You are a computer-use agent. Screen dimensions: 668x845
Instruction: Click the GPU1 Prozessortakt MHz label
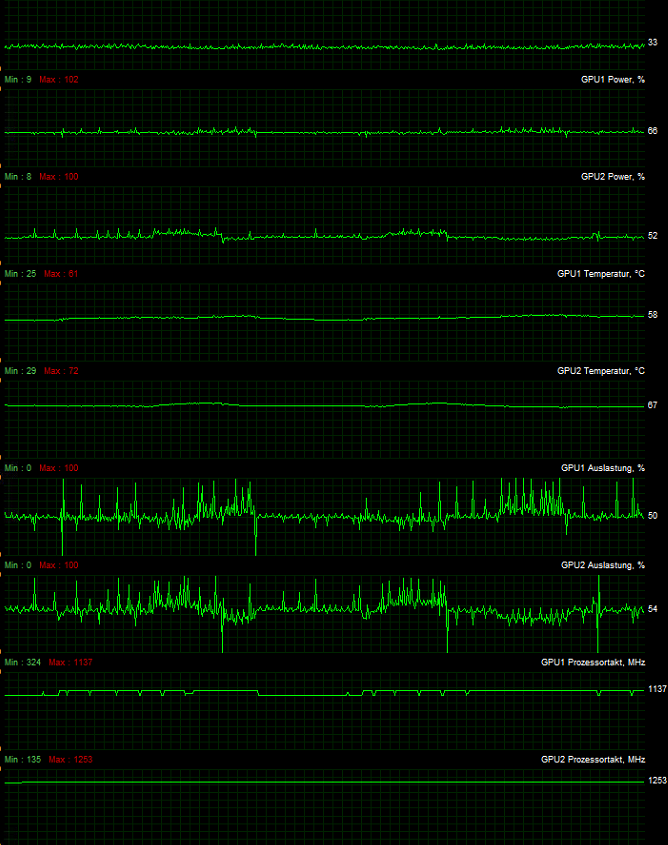[592, 662]
